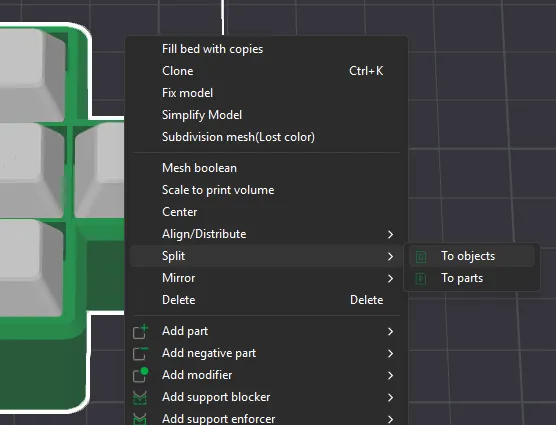Click the To parts icon
The height and width of the screenshot is (425, 556).
[421, 279]
